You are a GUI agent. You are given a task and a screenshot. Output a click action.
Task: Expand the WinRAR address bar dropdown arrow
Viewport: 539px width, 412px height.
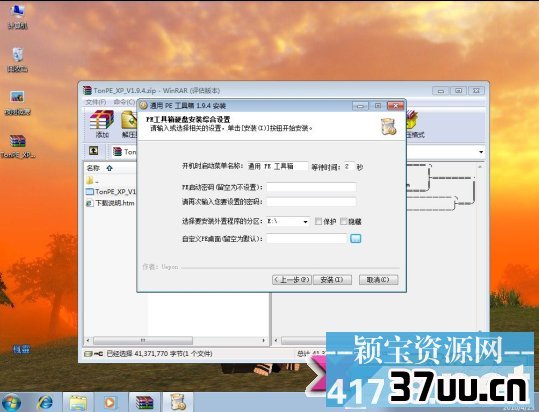click(481, 152)
